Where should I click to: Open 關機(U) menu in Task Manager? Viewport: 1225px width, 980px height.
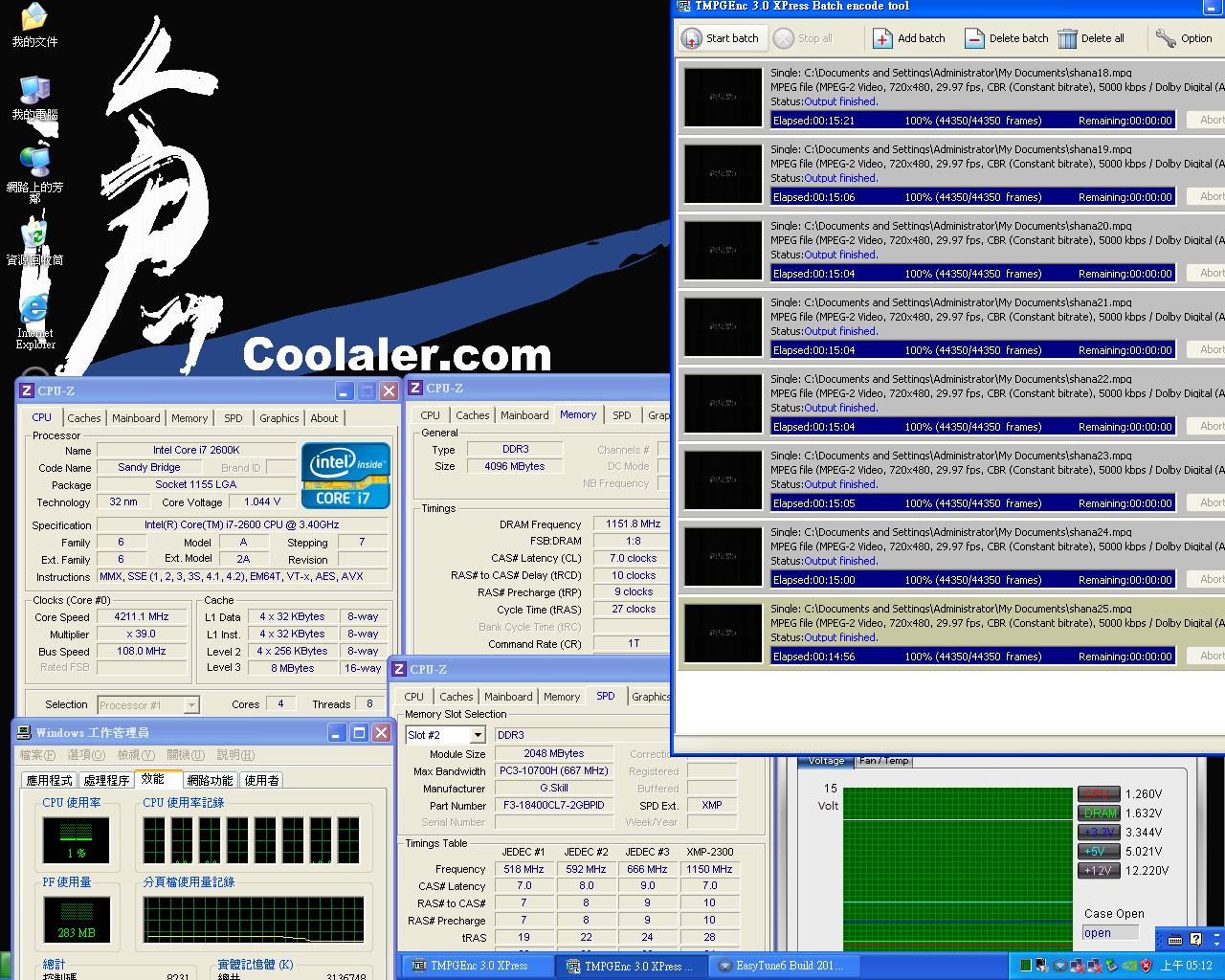186,755
